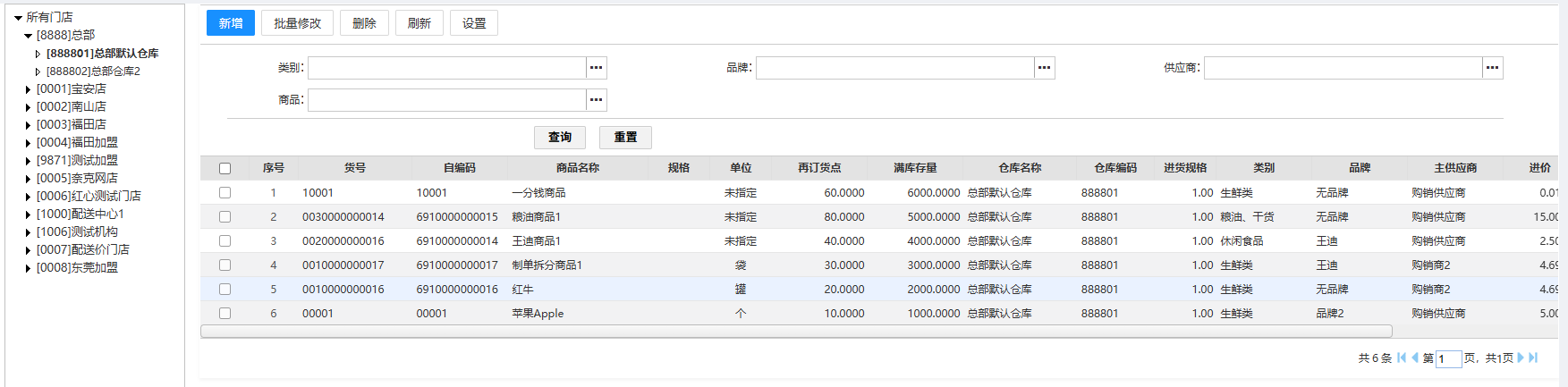This screenshot has width=1568, height=387.
Task: Click the 类别 column header
Action: (x=1264, y=168)
